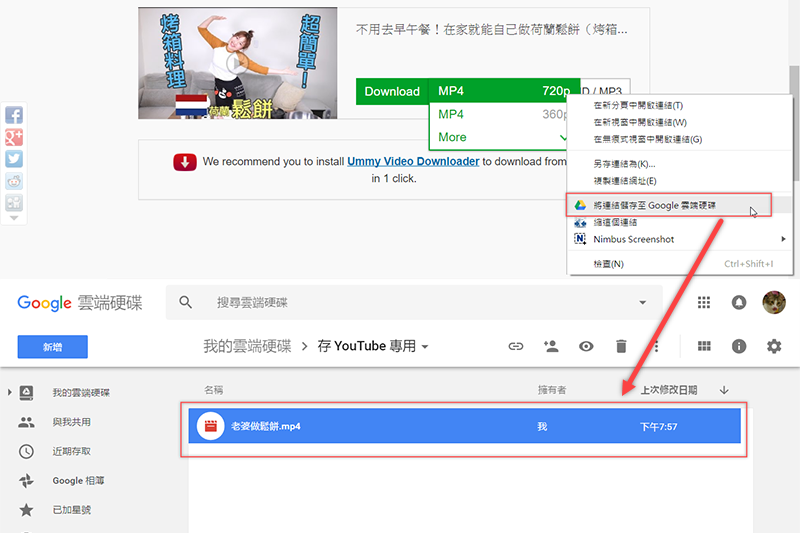This screenshot has width=800, height=533.
Task: Click the red Ummy download icon
Action: coord(185,162)
